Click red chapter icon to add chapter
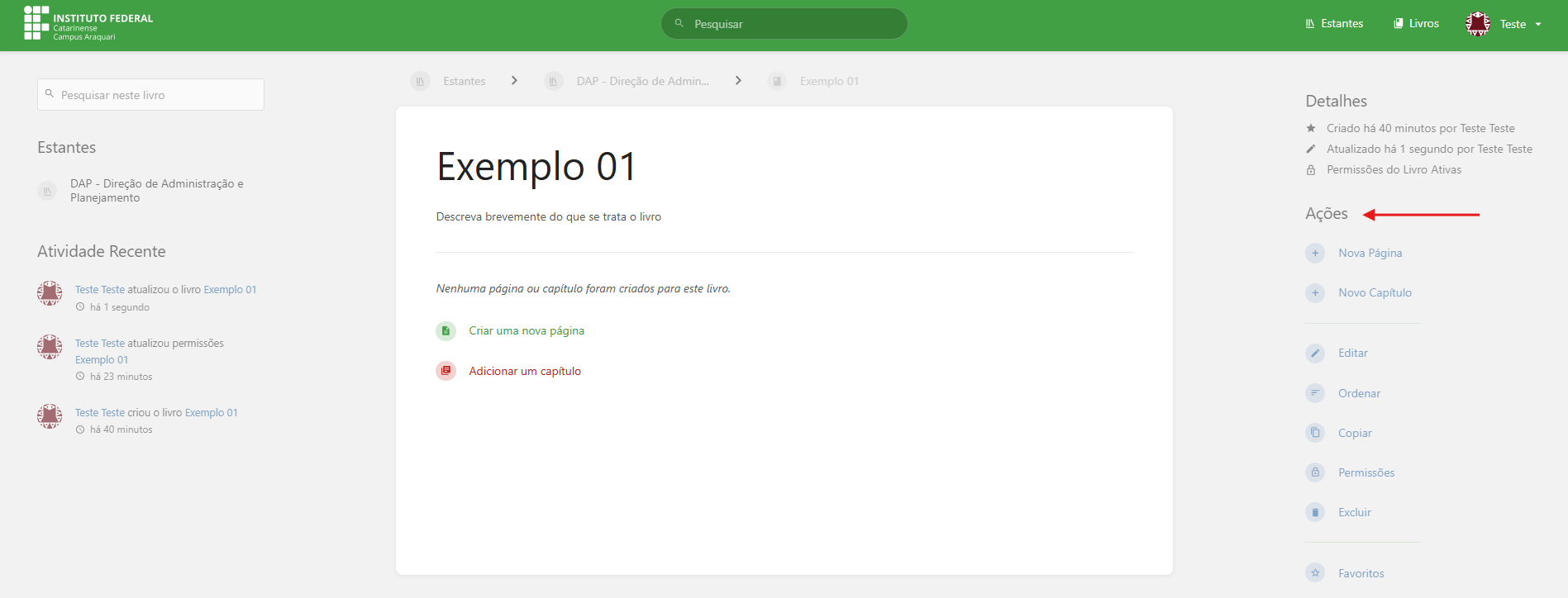This screenshot has width=1568, height=598. coord(446,371)
